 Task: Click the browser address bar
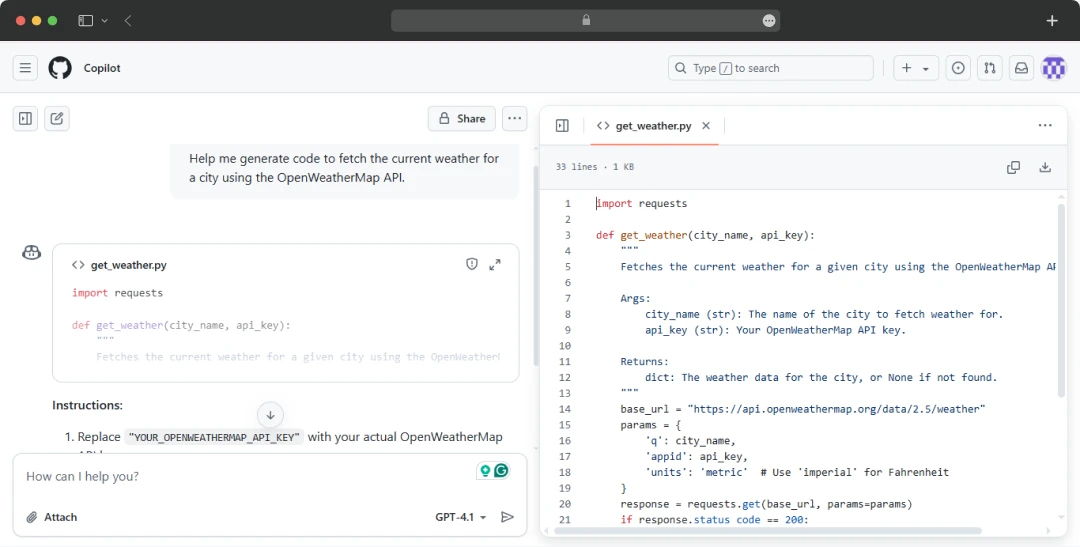[x=585, y=21]
